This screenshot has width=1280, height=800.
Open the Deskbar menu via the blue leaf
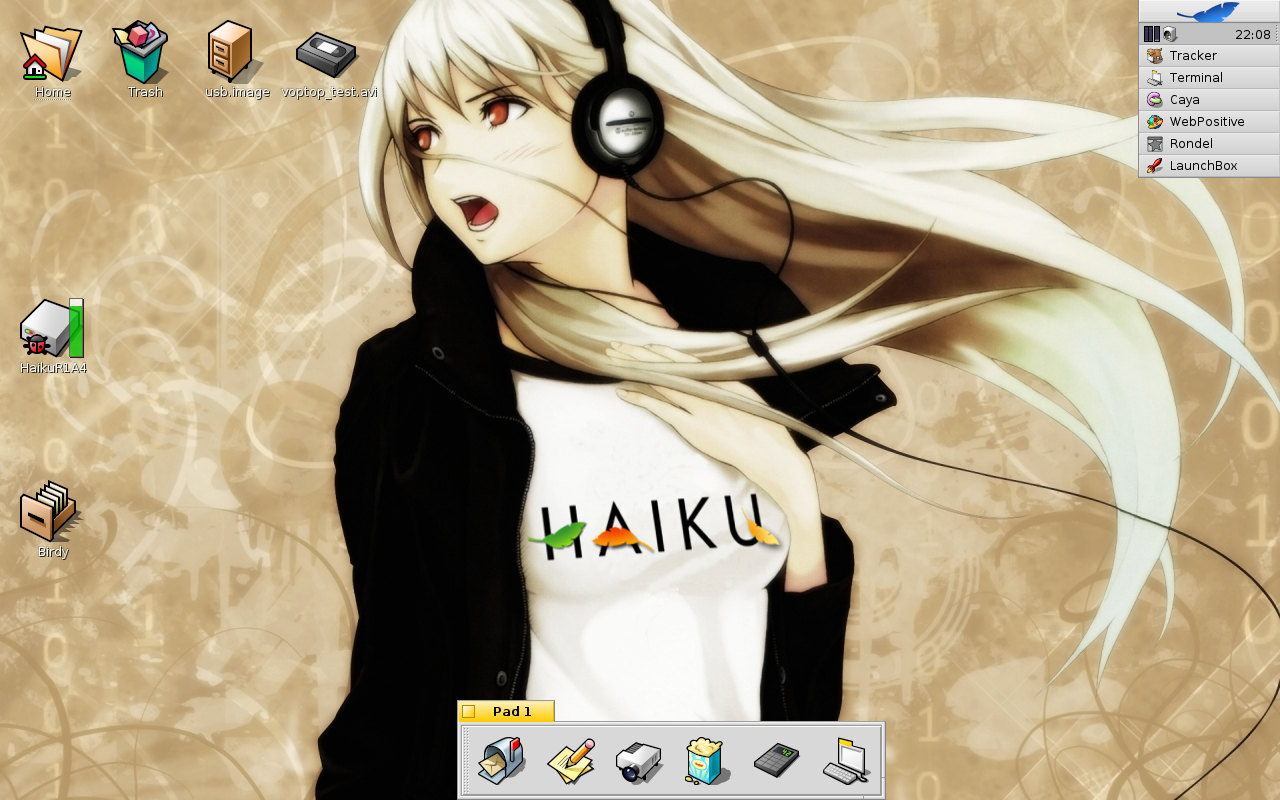(1208, 11)
